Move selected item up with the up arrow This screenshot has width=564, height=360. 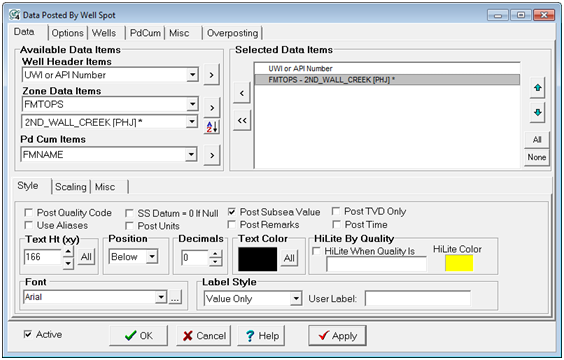[537, 87]
